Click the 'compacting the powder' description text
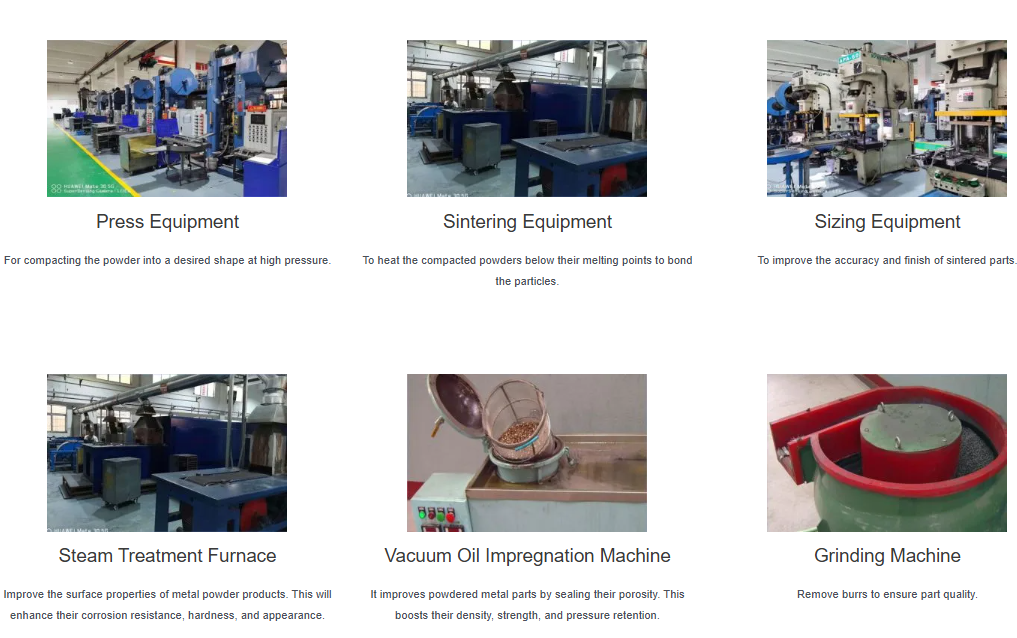 click(167, 260)
